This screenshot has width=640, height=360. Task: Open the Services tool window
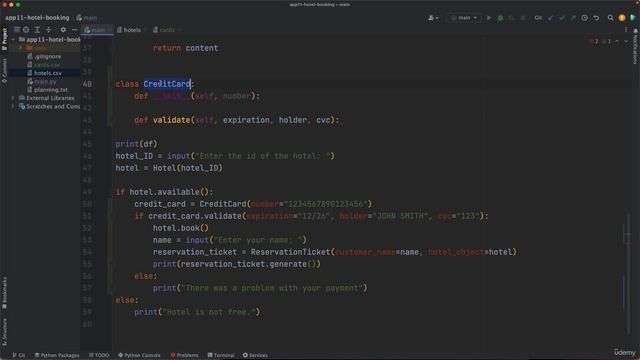click(255, 355)
